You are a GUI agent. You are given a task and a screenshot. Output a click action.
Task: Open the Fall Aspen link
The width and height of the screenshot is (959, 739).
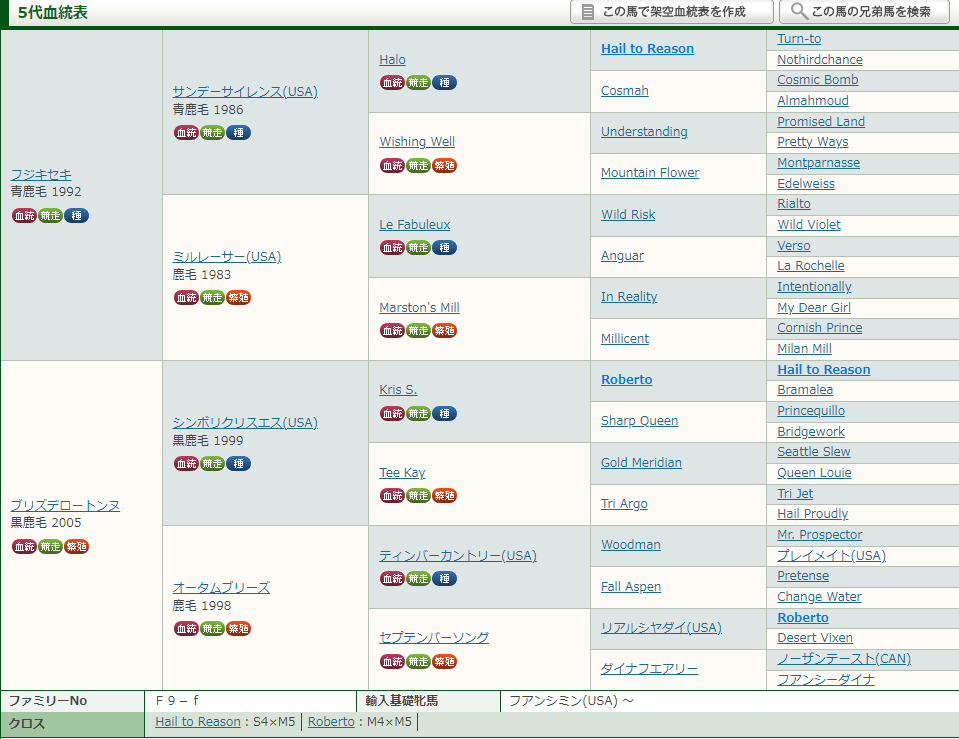coord(631,587)
